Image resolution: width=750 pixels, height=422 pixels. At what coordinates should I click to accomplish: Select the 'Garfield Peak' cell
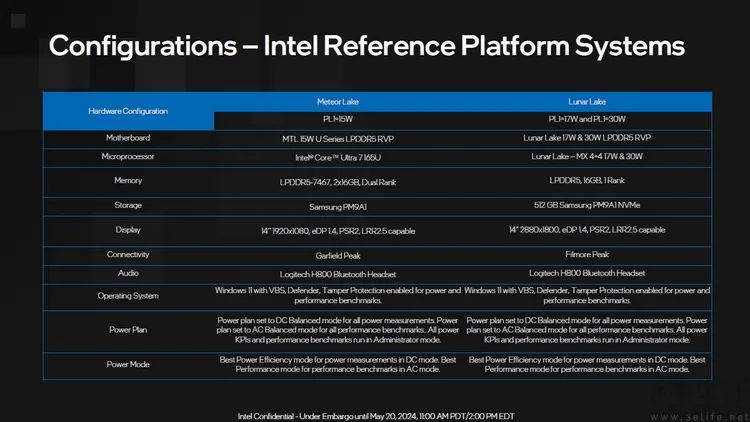pos(338,256)
